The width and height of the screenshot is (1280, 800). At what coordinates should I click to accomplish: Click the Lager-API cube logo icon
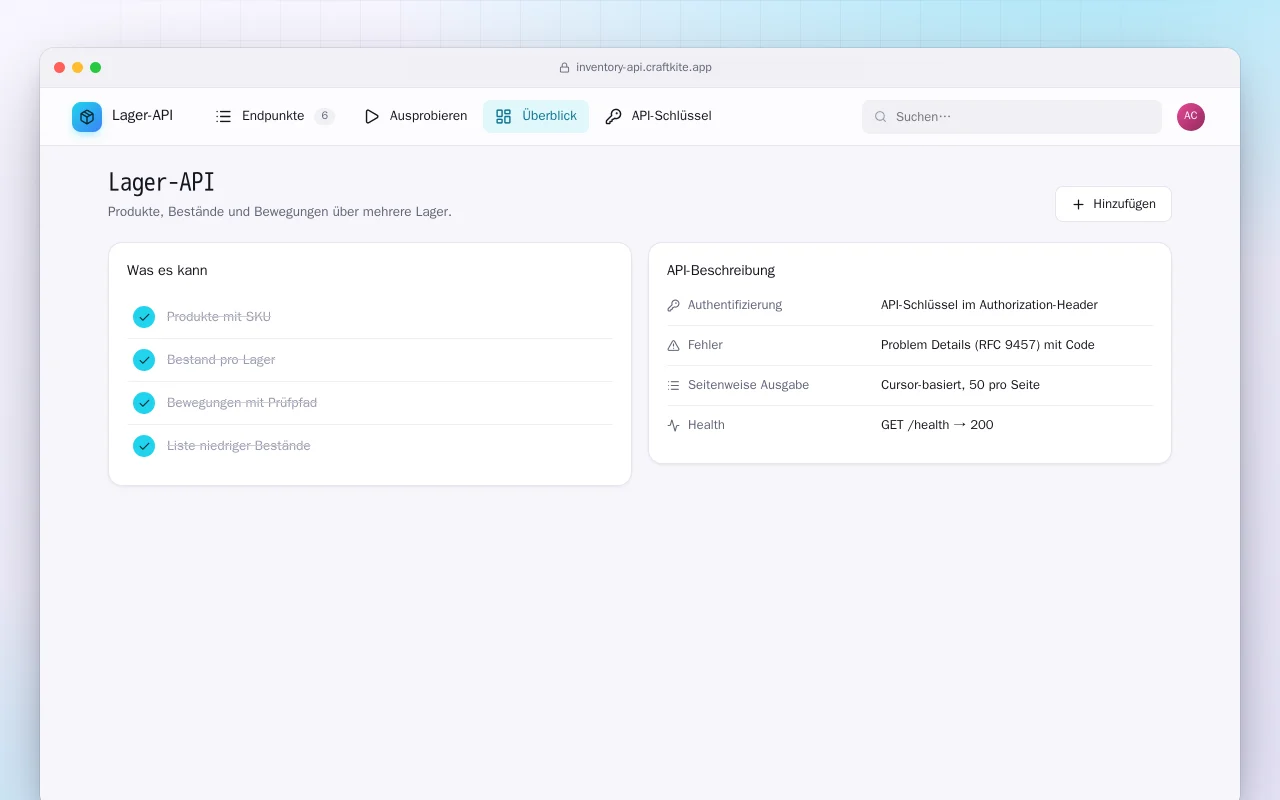(87, 117)
